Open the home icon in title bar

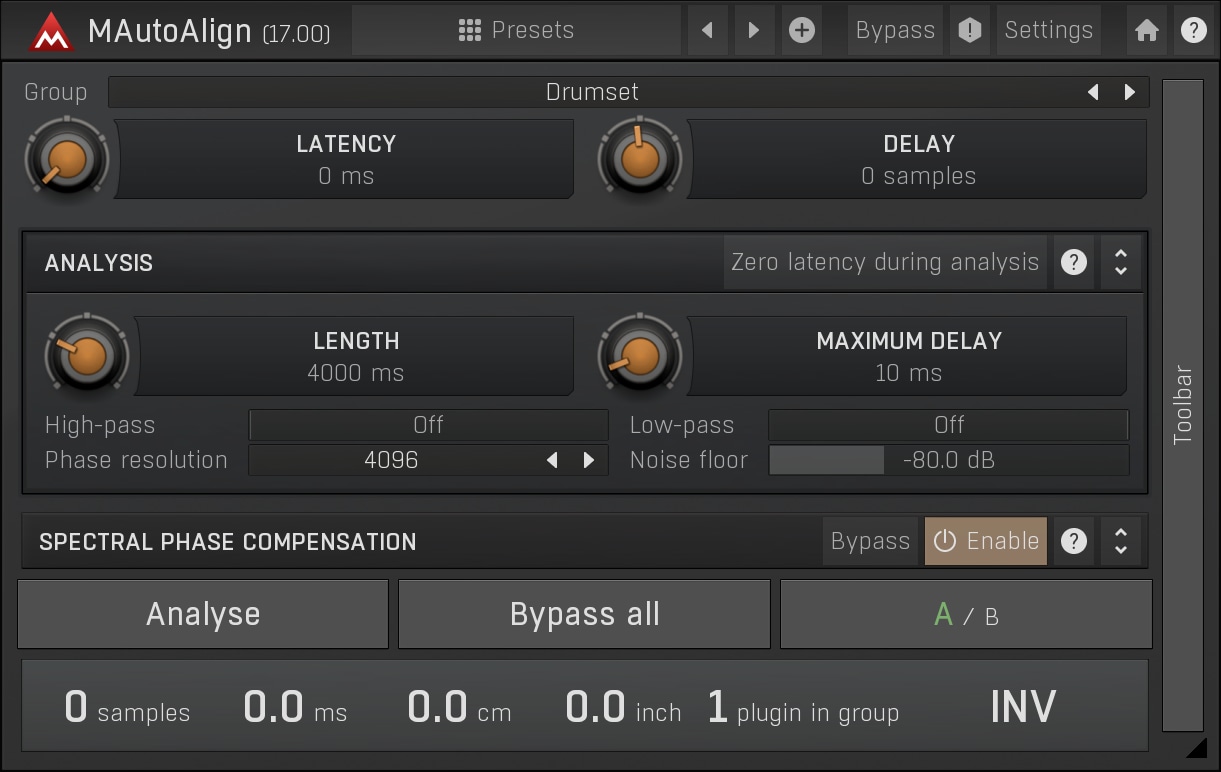pyautogui.click(x=1147, y=30)
